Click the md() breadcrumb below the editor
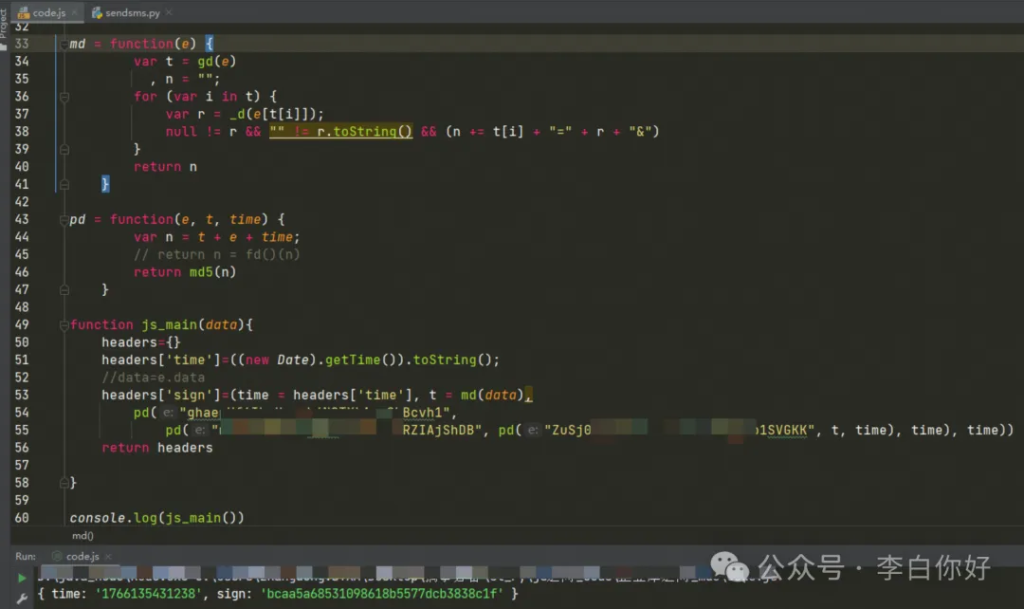Image resolution: width=1024 pixels, height=609 pixels. click(83, 536)
